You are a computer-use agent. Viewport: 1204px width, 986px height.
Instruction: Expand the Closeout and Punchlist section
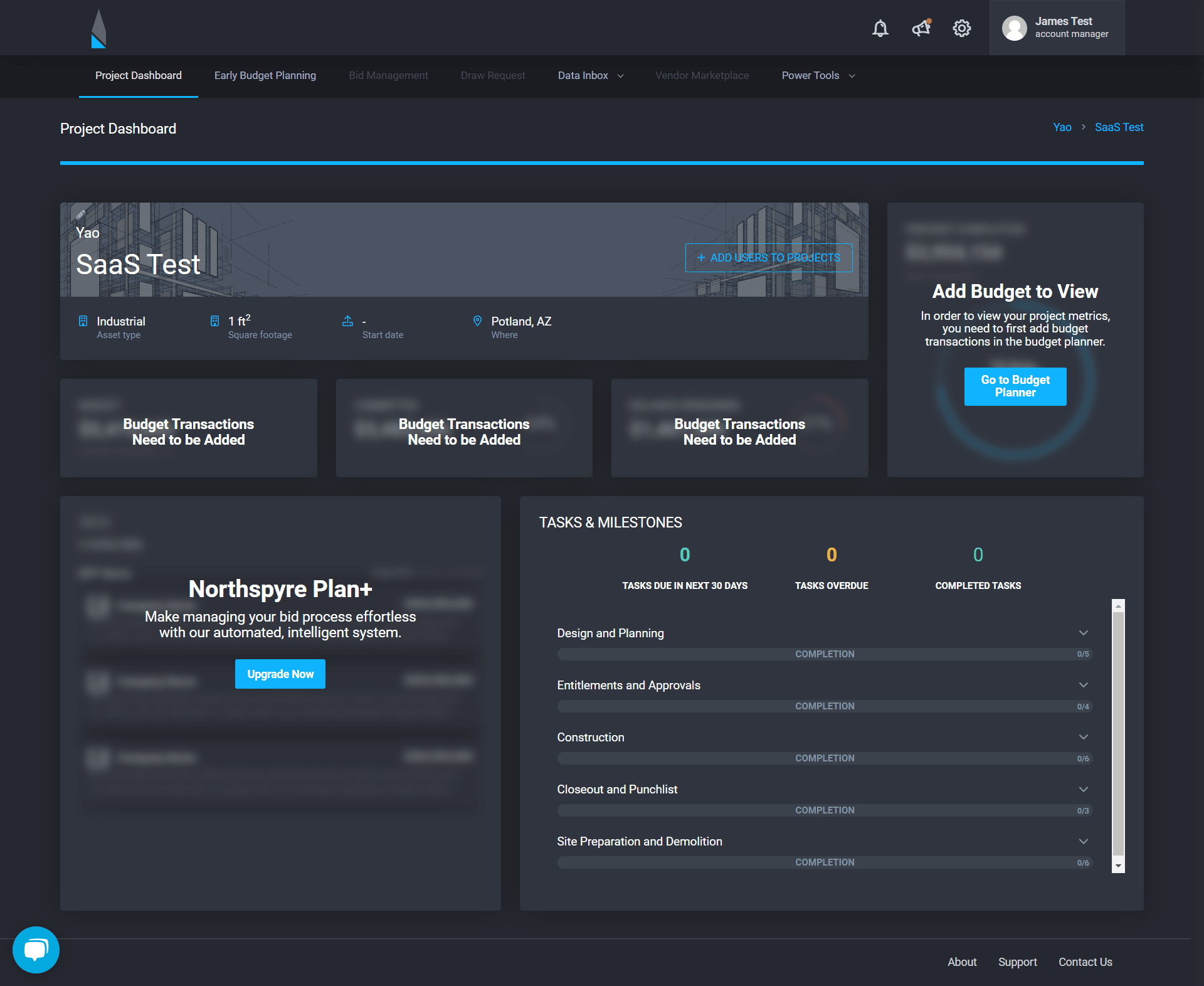1083,789
